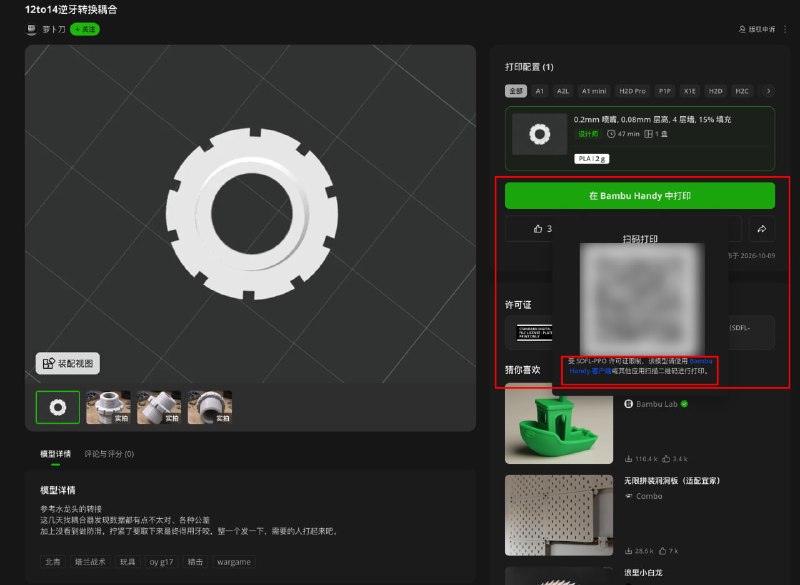
Task: Switch to the 模型详情 tab
Action: 55,454
